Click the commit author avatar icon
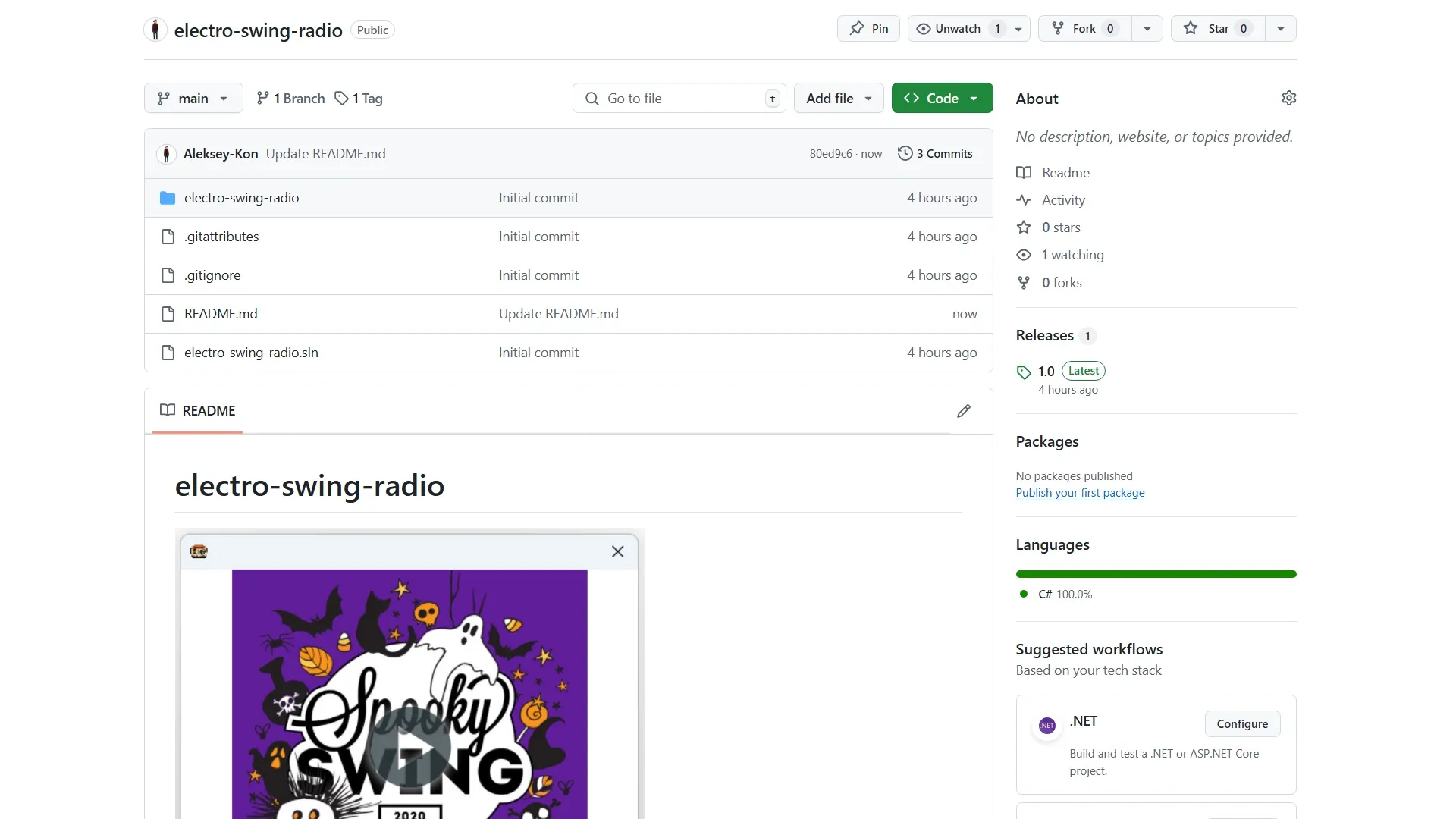This screenshot has height=819, width=1456. point(166,153)
